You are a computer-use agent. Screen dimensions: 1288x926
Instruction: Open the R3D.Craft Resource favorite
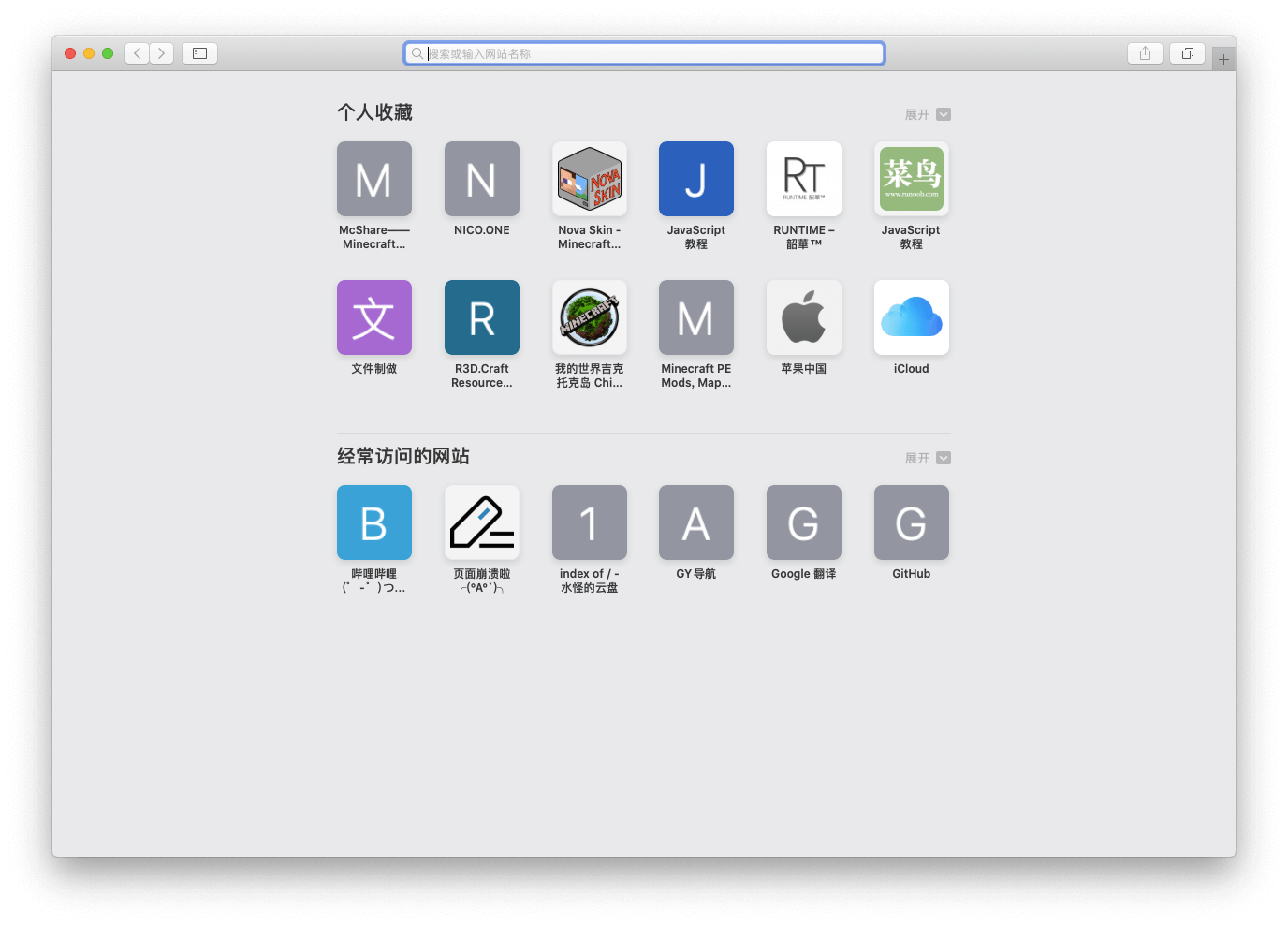[481, 318]
